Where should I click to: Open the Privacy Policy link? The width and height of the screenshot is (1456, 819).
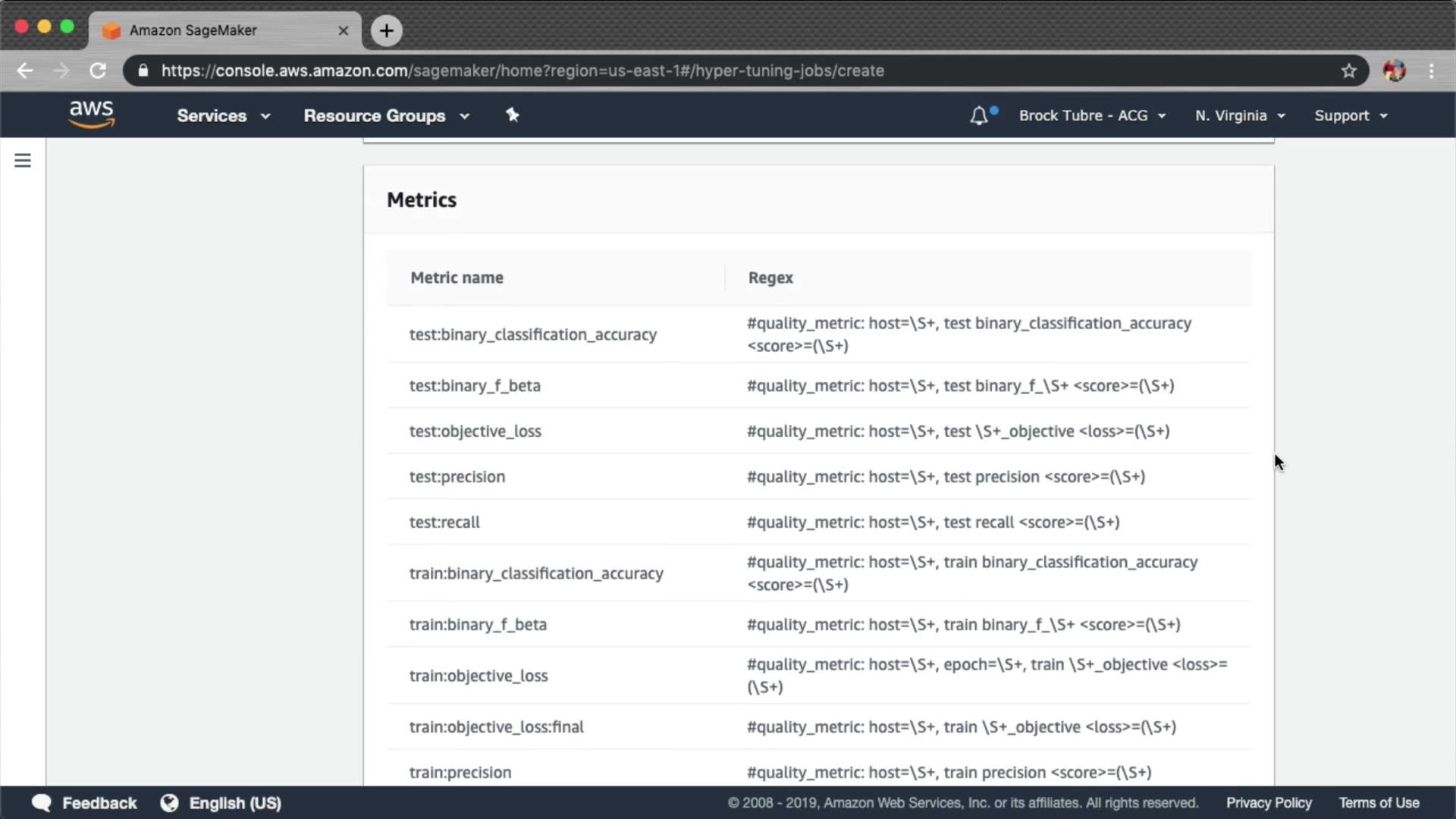click(1269, 803)
